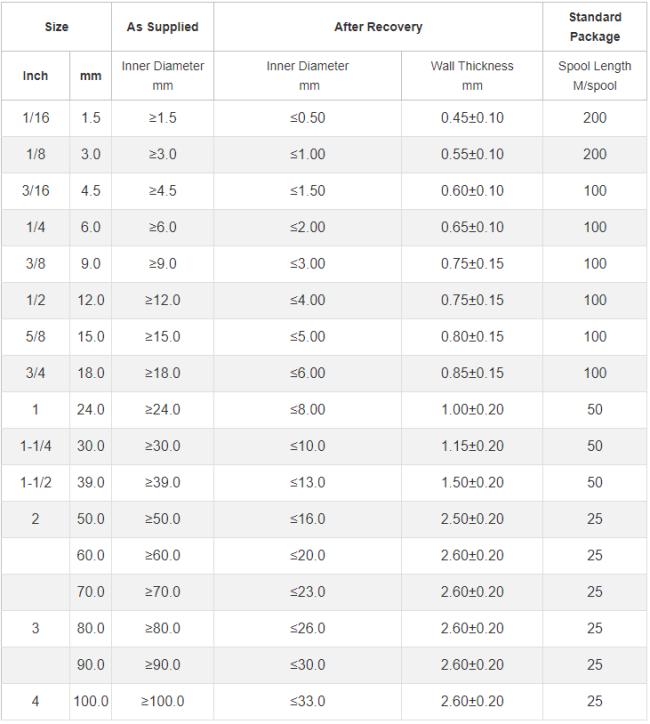Select the ≥100.0 supplied diameter cell

click(x=162, y=701)
